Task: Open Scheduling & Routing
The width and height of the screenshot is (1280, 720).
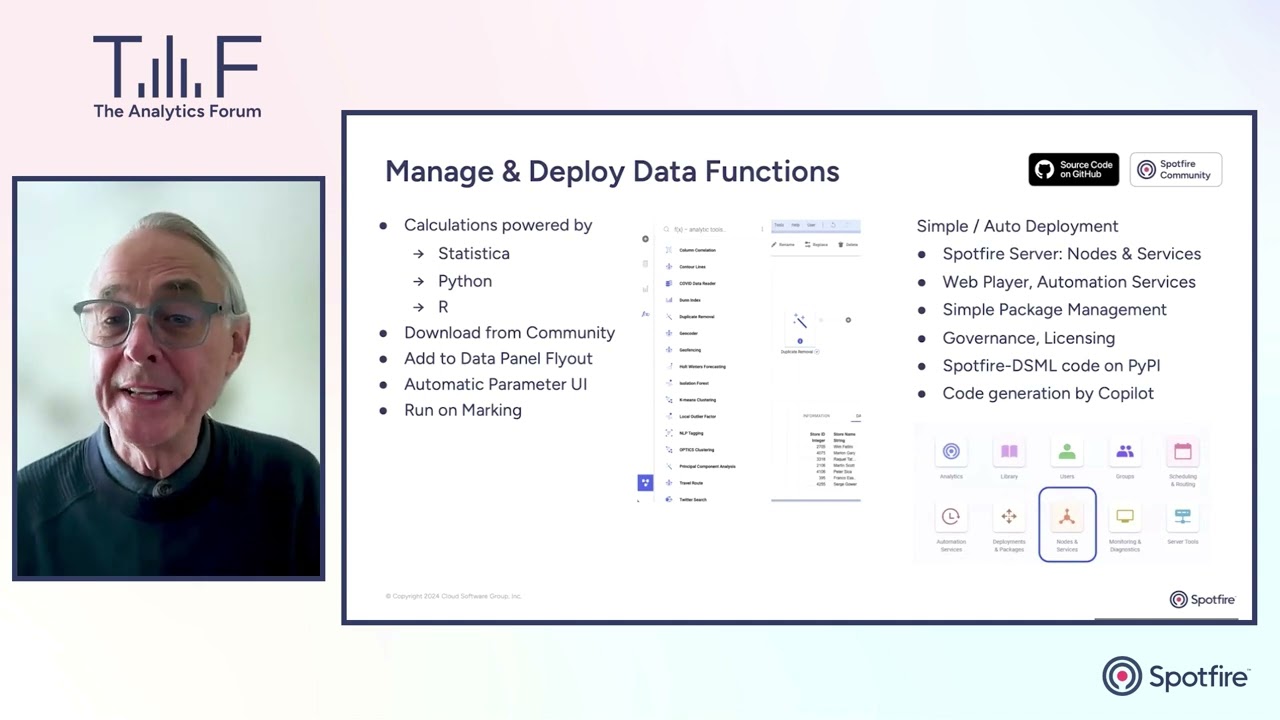Action: [x=1182, y=452]
